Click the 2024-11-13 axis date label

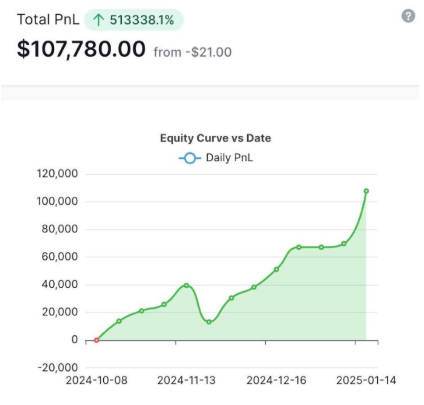tap(187, 380)
